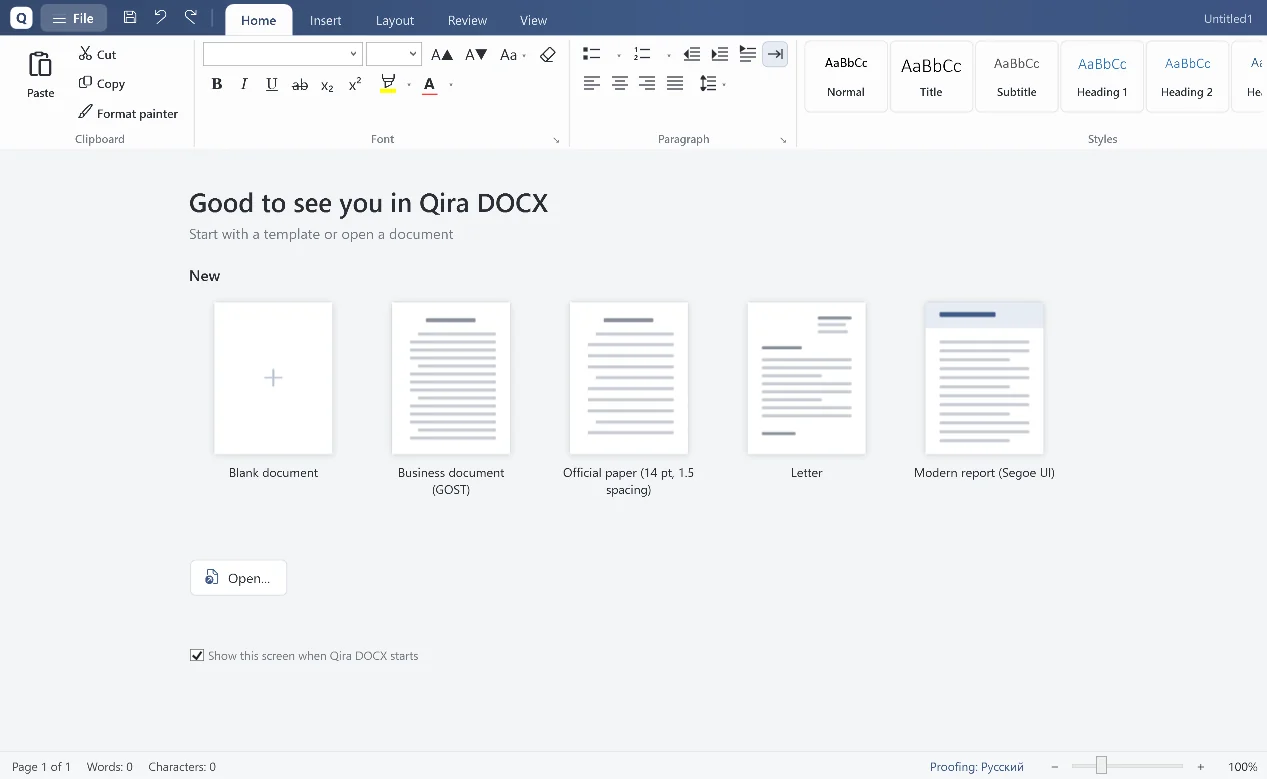
Task: Justify the paragraph text
Action: coord(675,84)
